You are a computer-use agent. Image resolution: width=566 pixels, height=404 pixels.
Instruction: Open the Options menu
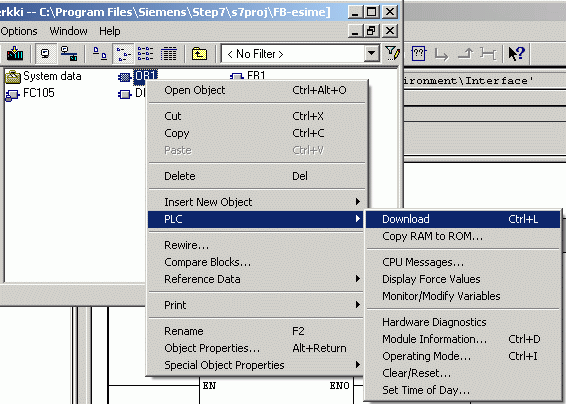19,31
